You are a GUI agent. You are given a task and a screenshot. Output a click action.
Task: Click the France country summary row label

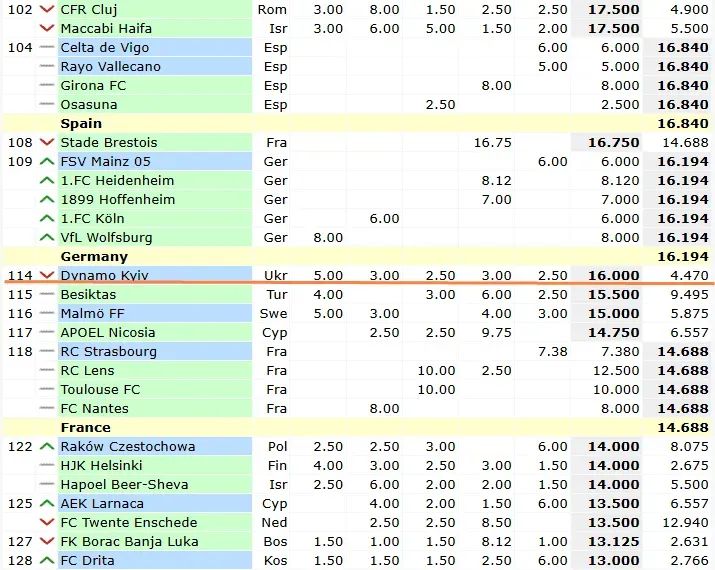[87, 427]
